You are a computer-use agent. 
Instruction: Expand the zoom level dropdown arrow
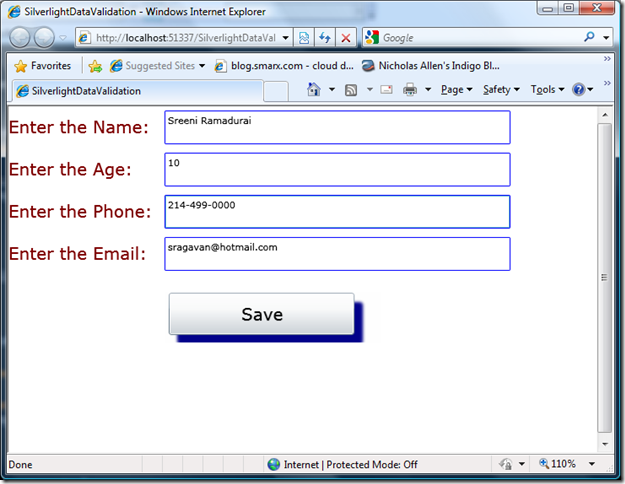pos(592,464)
